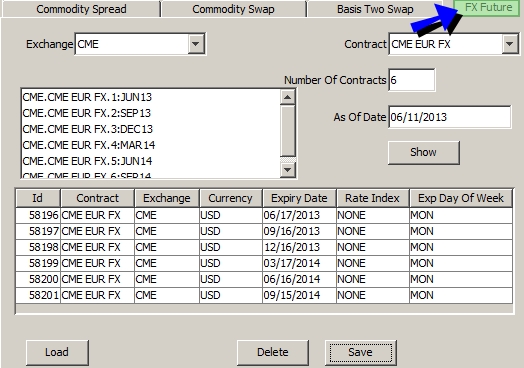This screenshot has height=368, width=524.
Task: Click the Load button
Action: (57, 352)
